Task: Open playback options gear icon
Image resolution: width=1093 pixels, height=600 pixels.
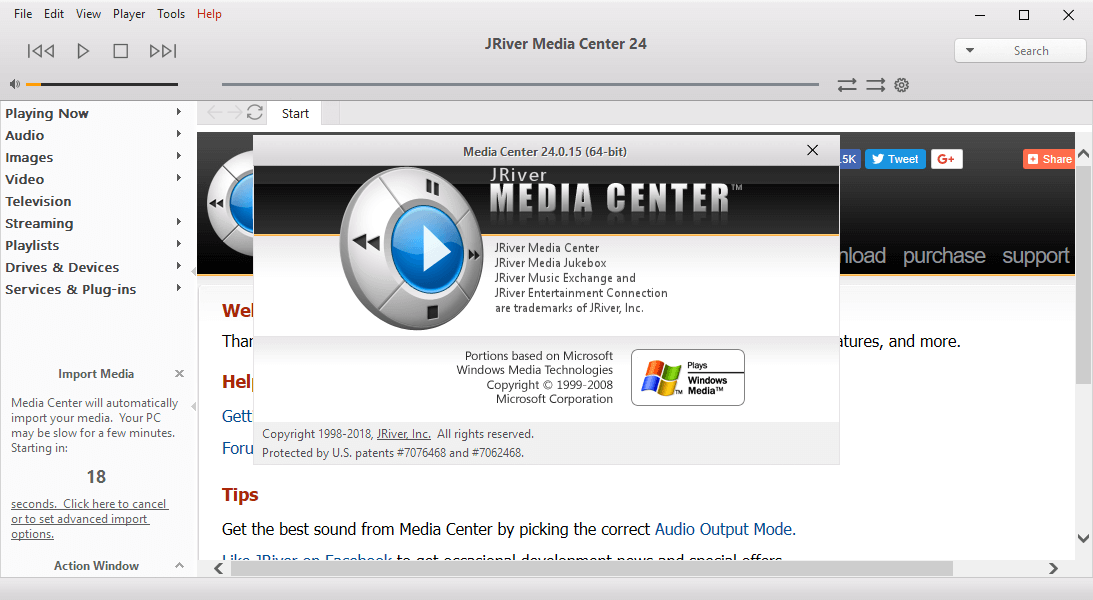Action: (x=902, y=85)
